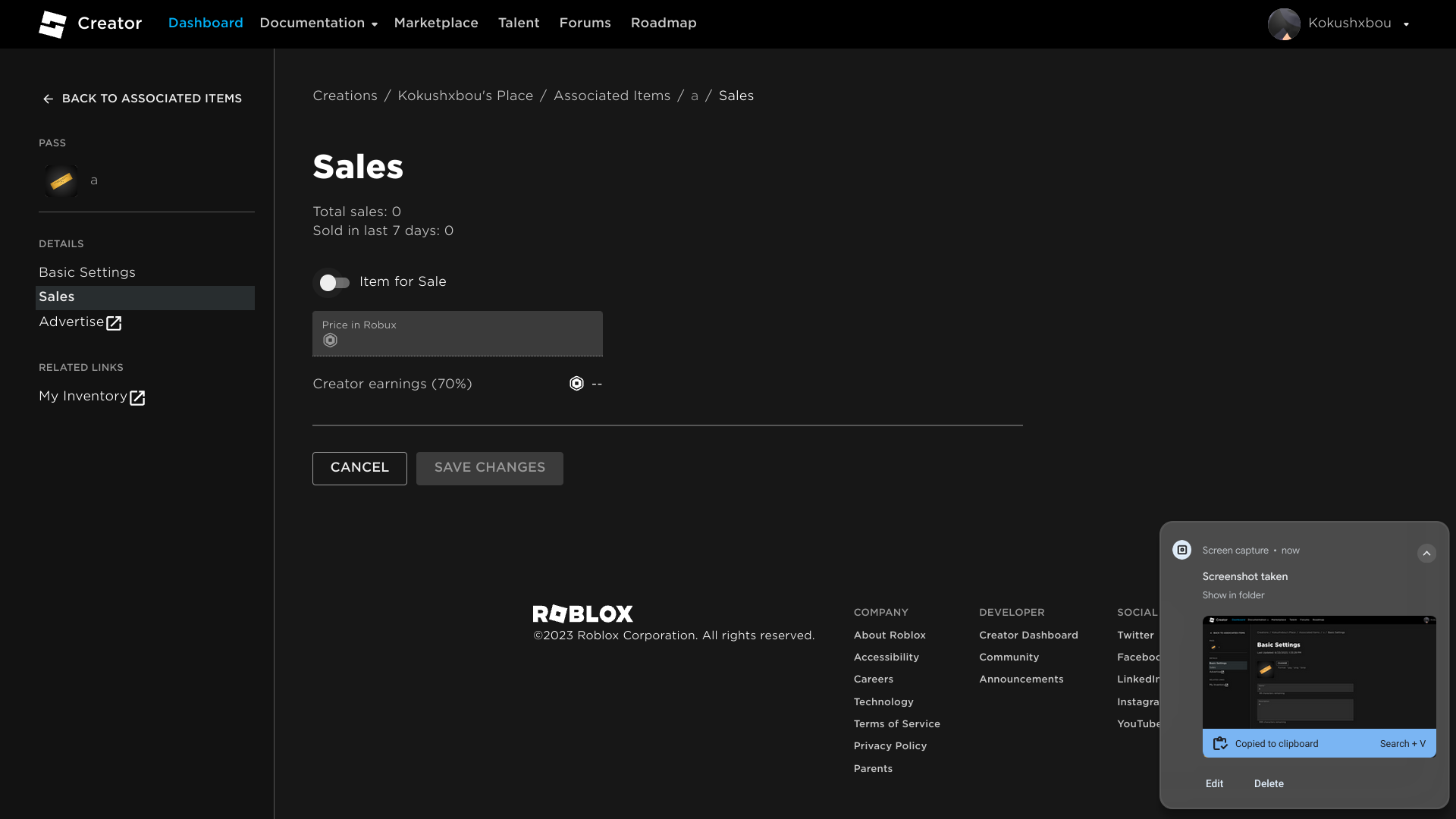Click the back arrow beside Associated Items
1456x819 pixels.
48,99
